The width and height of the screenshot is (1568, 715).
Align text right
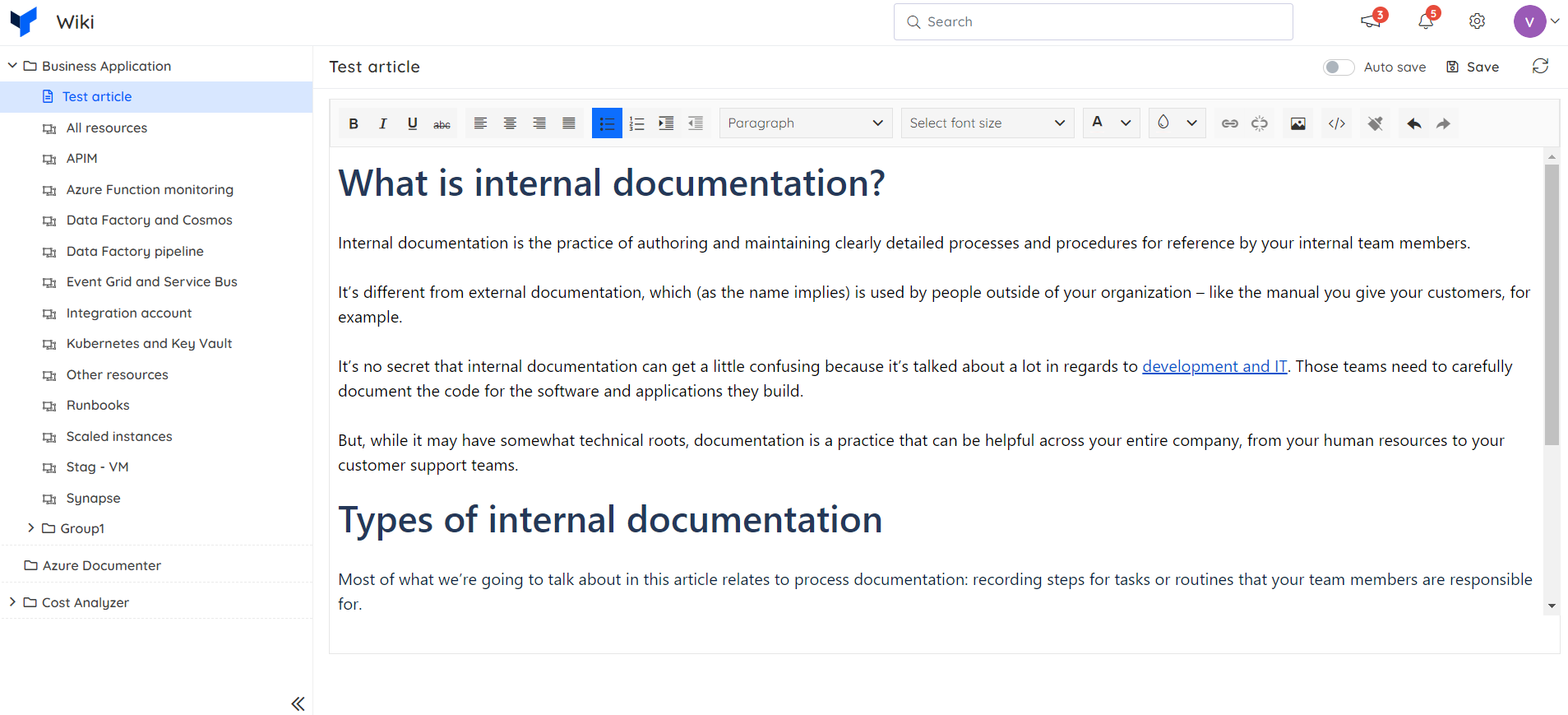[x=539, y=123]
